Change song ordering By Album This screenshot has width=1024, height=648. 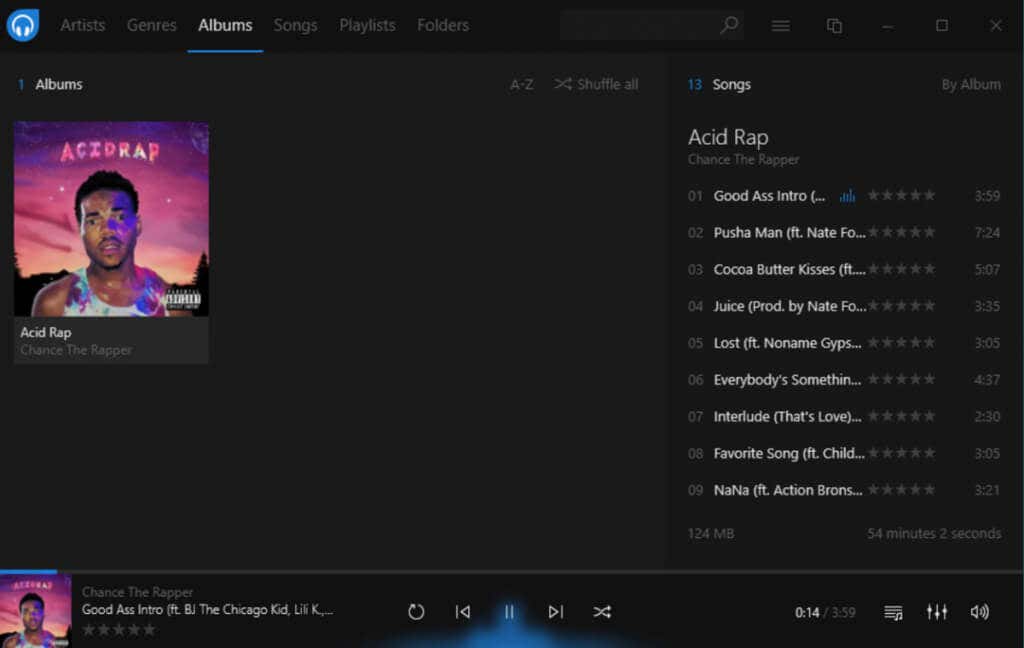pos(970,84)
